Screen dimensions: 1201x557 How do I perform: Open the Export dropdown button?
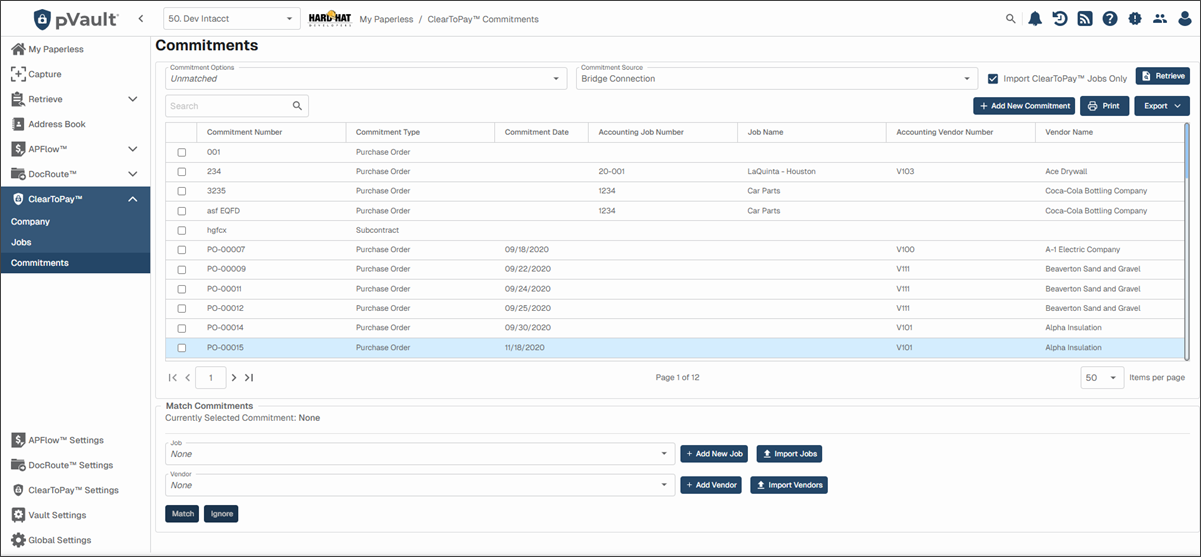(x=1161, y=106)
